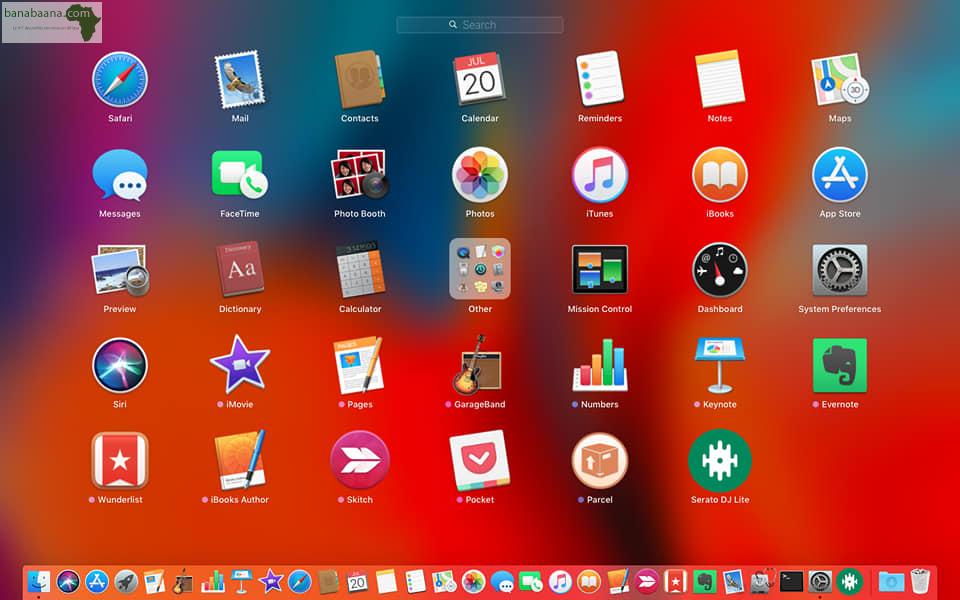Screen dimensions: 960x600
Task: Open Pages from the Dock
Action: pos(154,581)
